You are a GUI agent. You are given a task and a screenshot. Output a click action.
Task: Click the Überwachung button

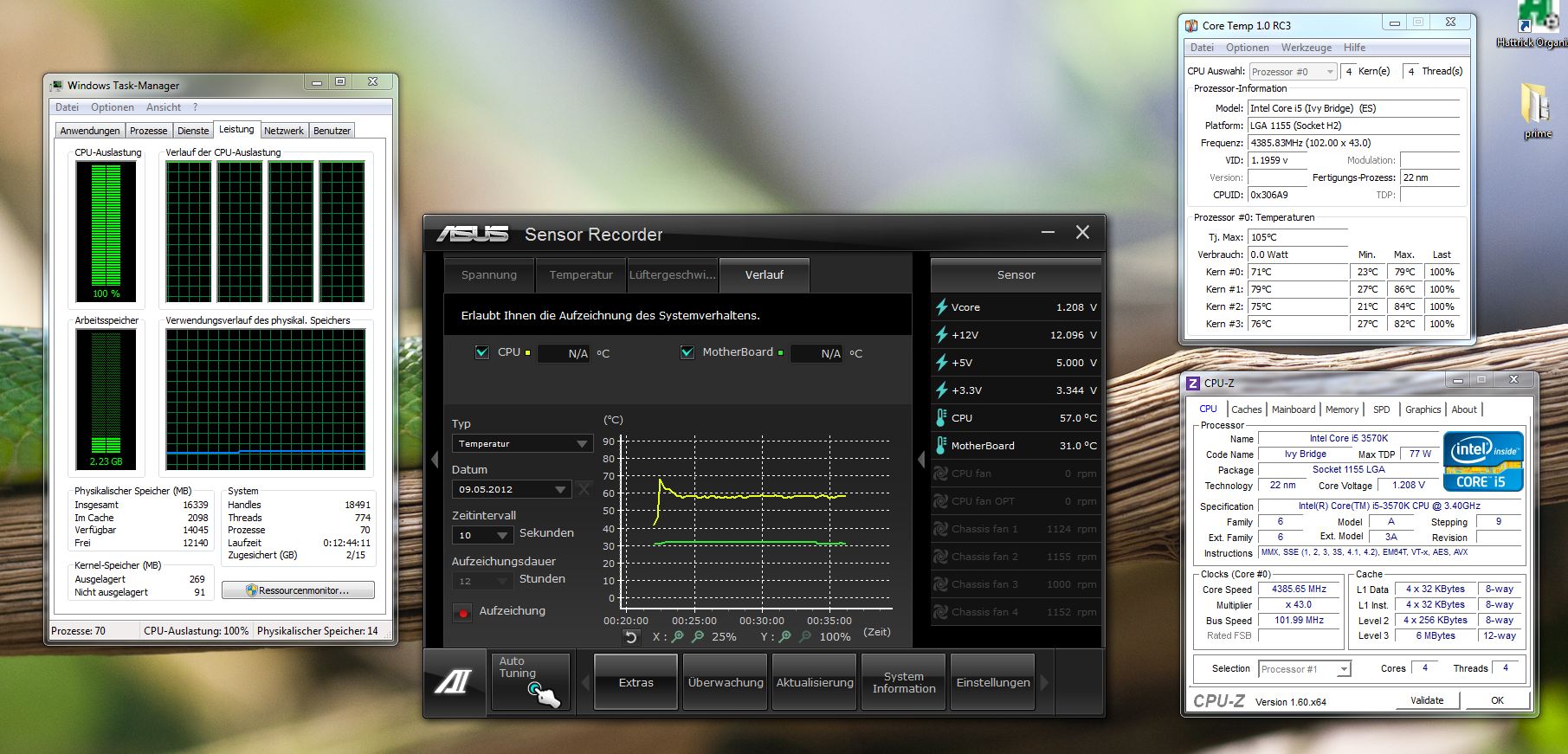[x=726, y=682]
